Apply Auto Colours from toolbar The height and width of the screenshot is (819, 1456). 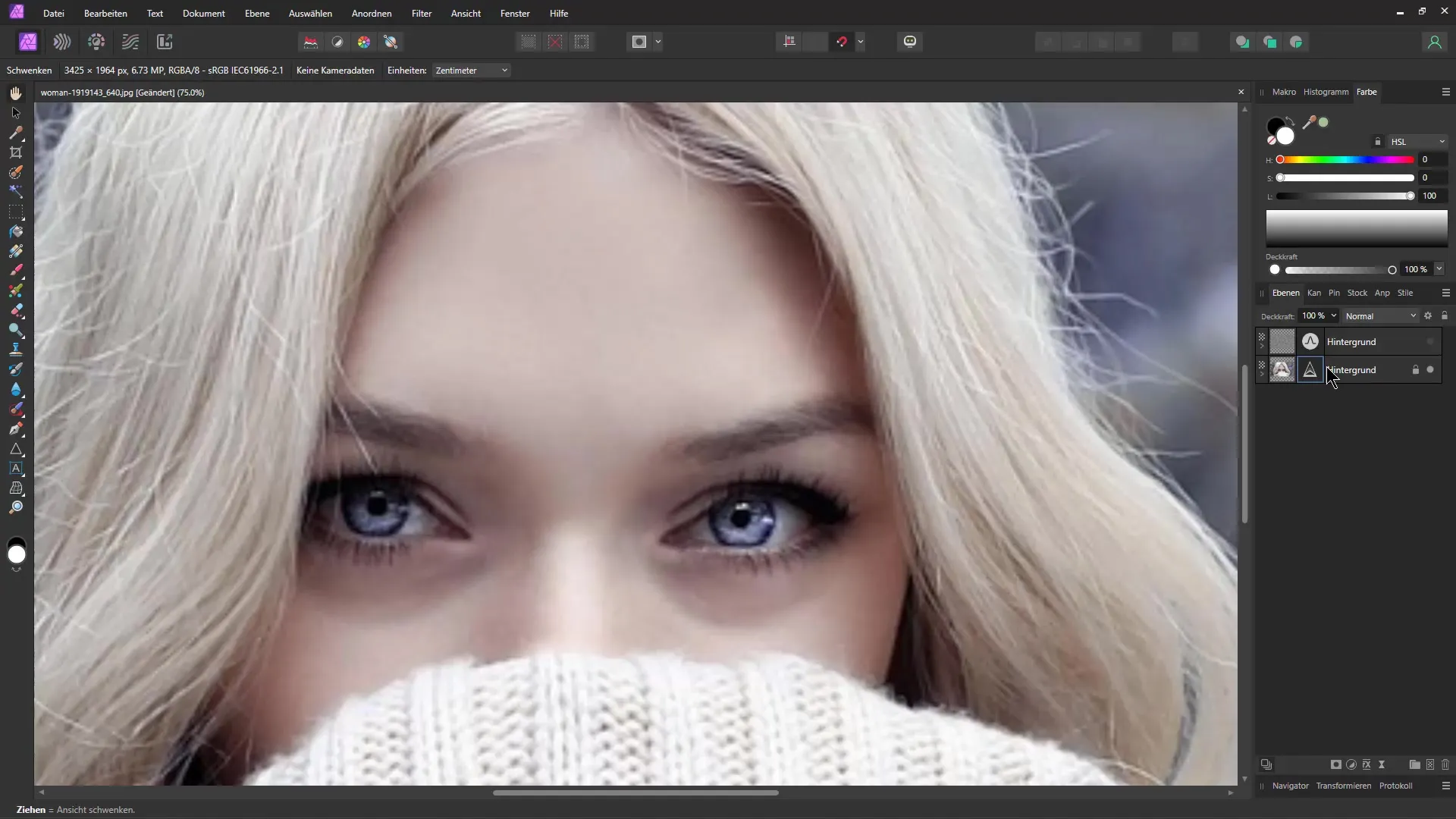pyautogui.click(x=364, y=42)
